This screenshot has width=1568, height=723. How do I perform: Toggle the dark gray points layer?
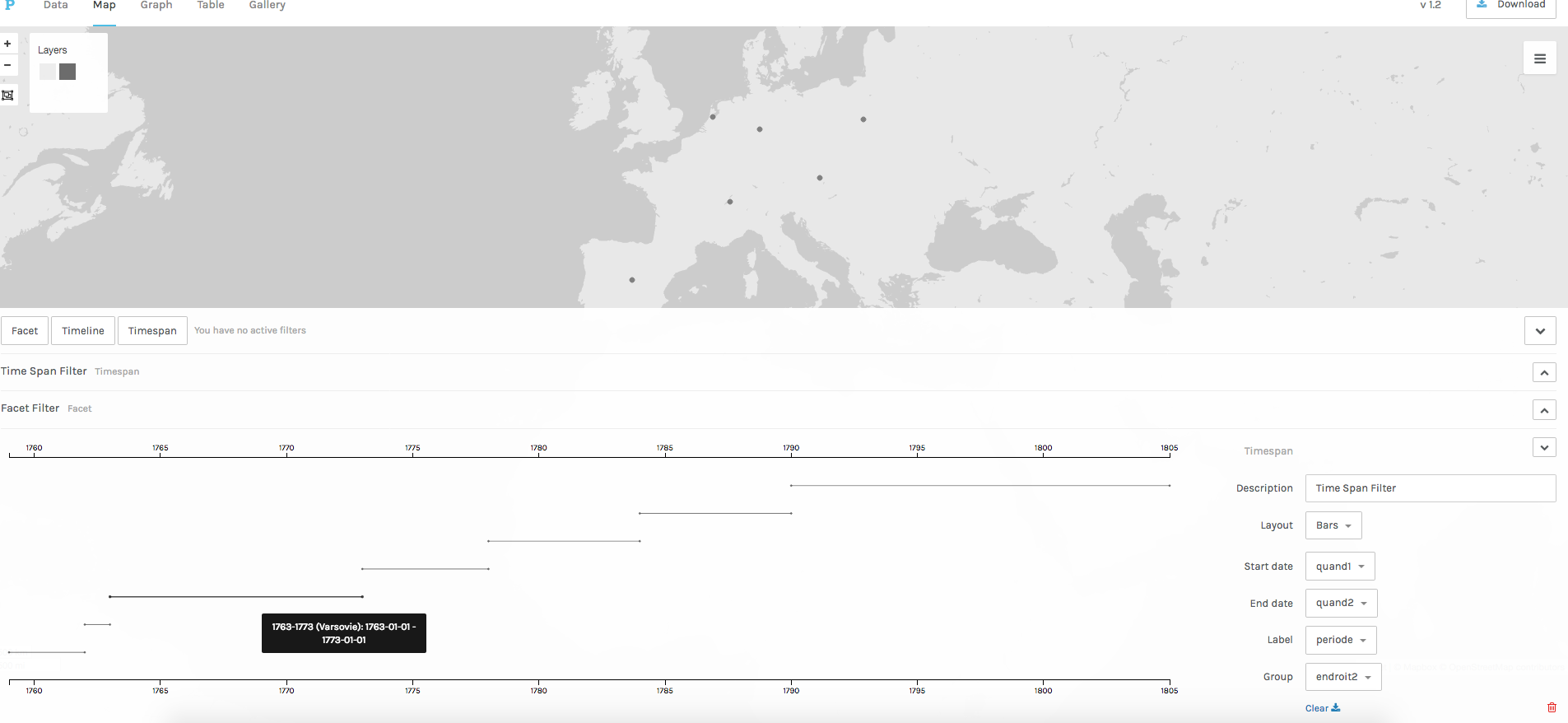[x=67, y=72]
